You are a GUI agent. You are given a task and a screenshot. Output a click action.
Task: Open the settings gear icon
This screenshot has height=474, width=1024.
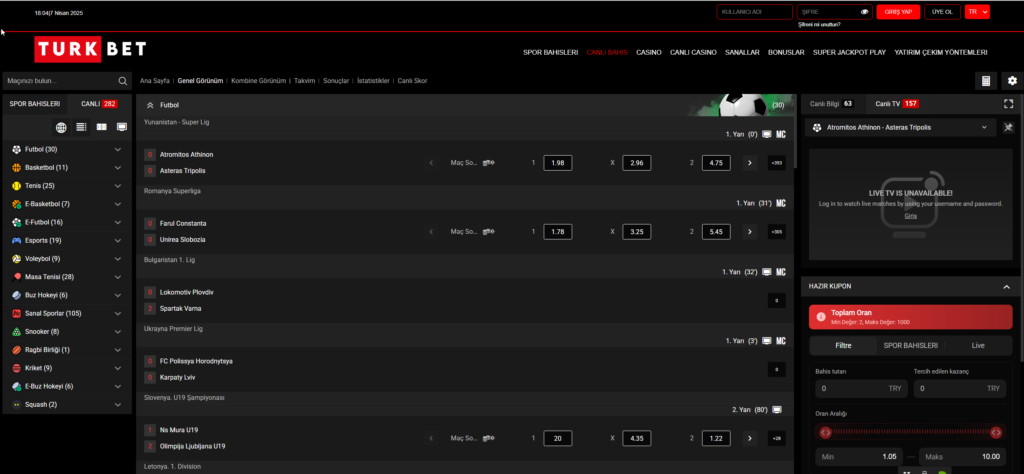1012,81
